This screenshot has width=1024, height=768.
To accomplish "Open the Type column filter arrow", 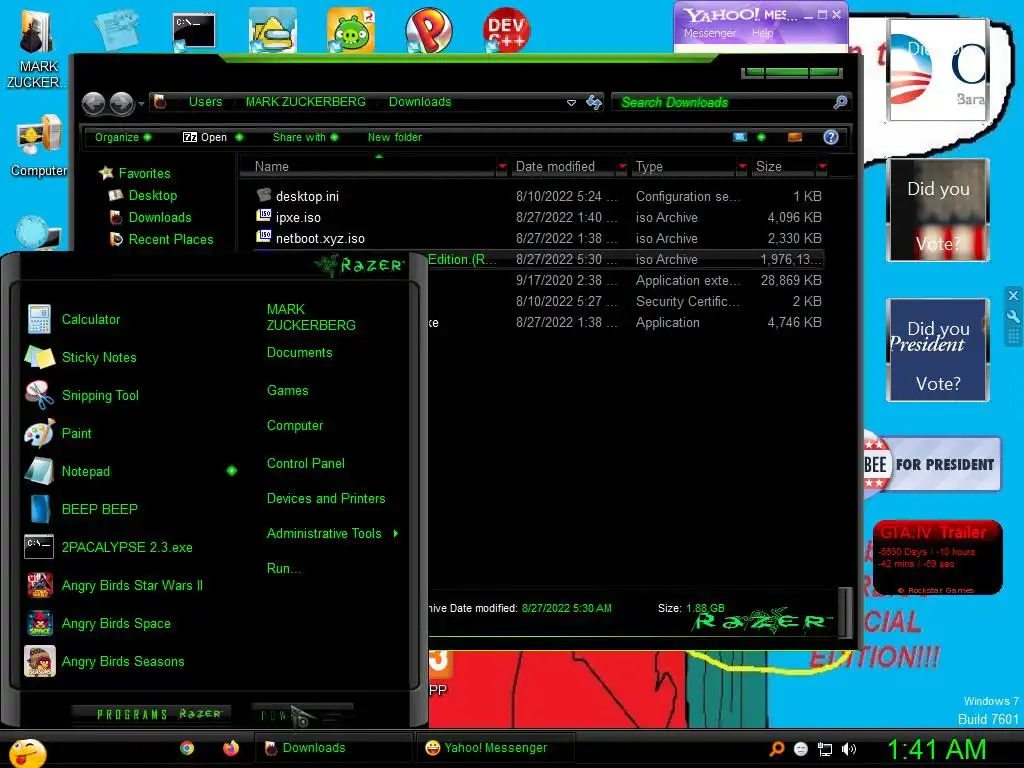I will tap(742, 167).
